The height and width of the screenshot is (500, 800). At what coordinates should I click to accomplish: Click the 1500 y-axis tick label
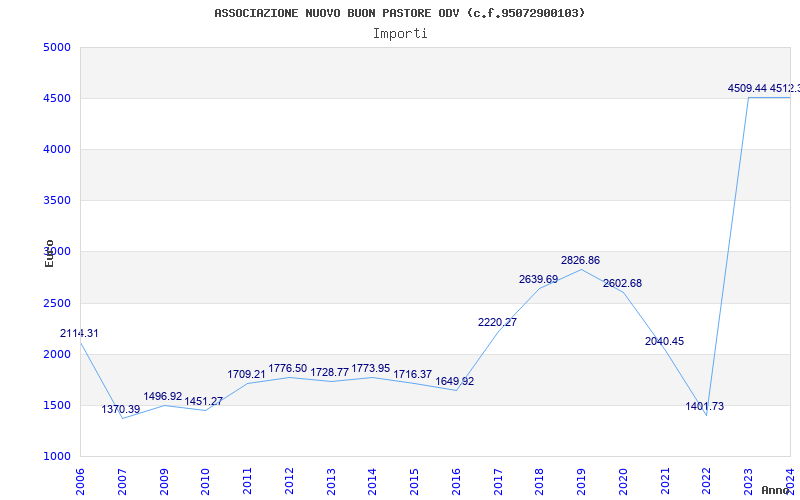coord(57,406)
